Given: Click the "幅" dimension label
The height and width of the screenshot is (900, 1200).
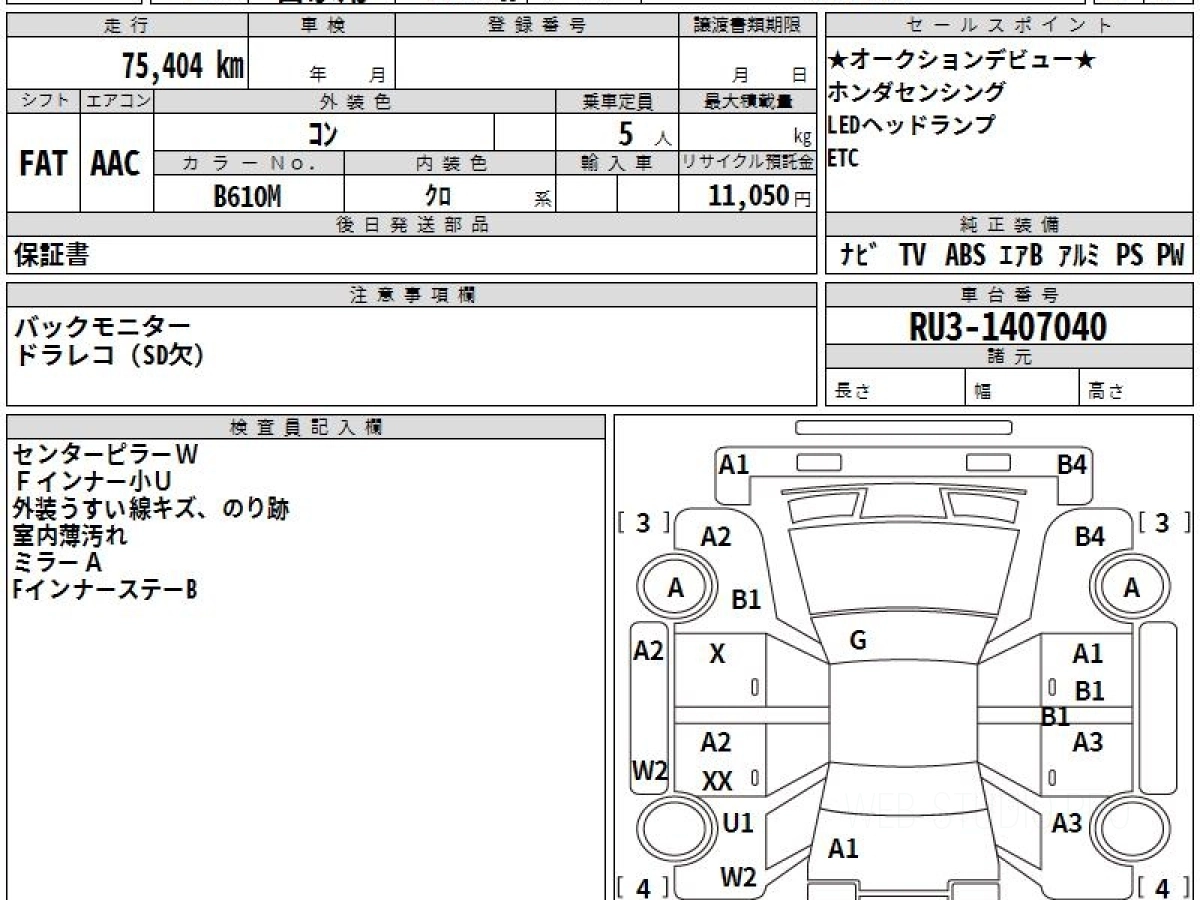Looking at the screenshot, I should 983,392.
